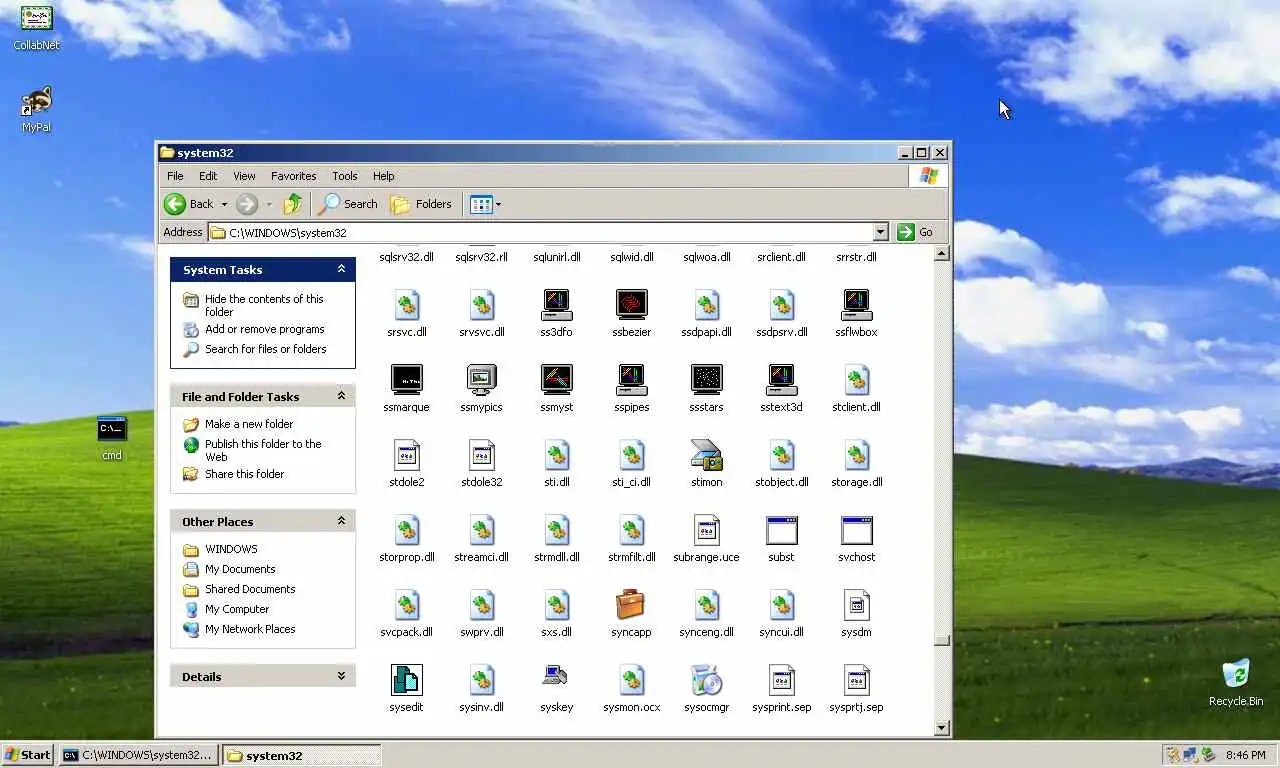Open the View menu
The image size is (1280, 768).
coord(244,176)
